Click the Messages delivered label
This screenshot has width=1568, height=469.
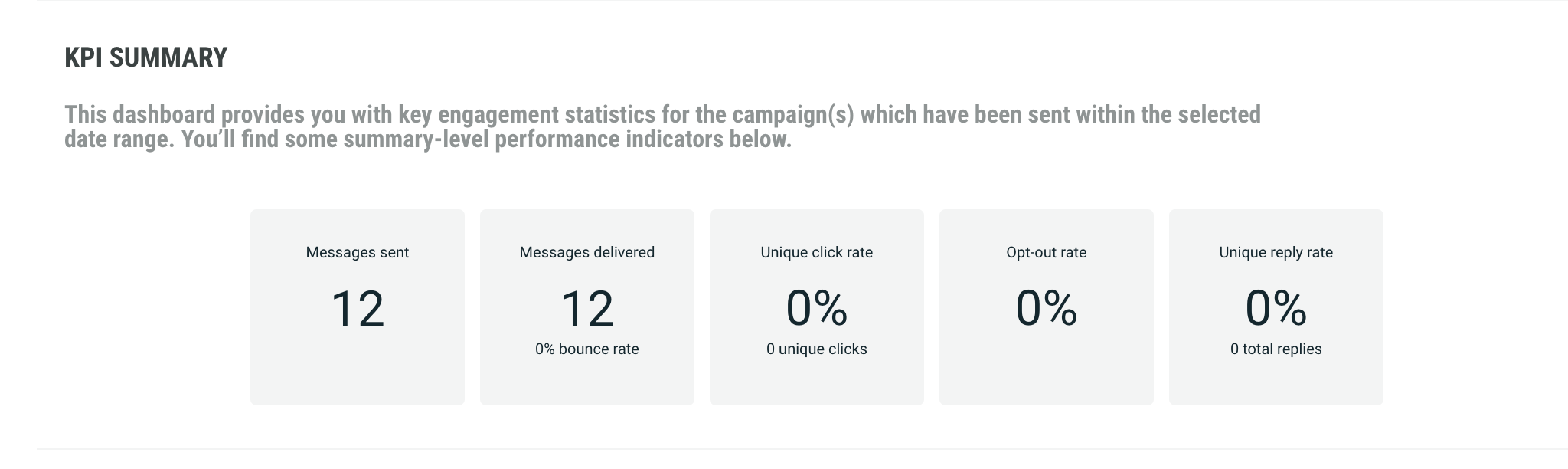coord(587,252)
